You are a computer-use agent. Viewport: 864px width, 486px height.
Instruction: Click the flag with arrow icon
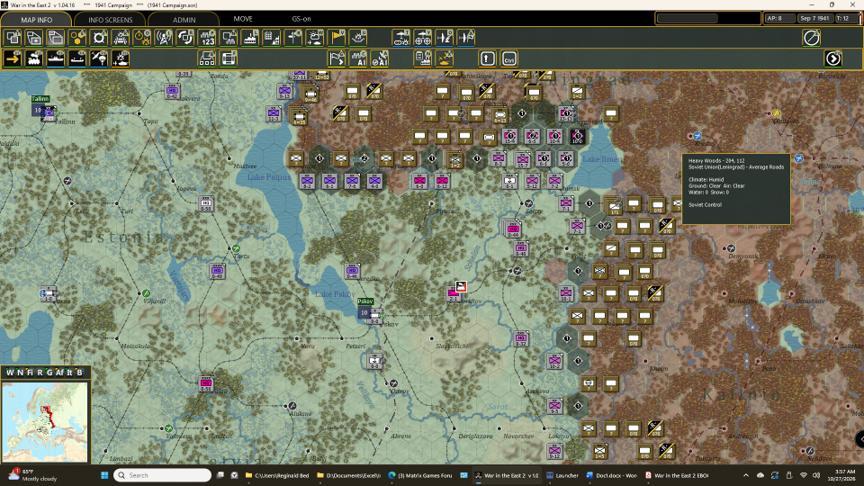pos(337,58)
